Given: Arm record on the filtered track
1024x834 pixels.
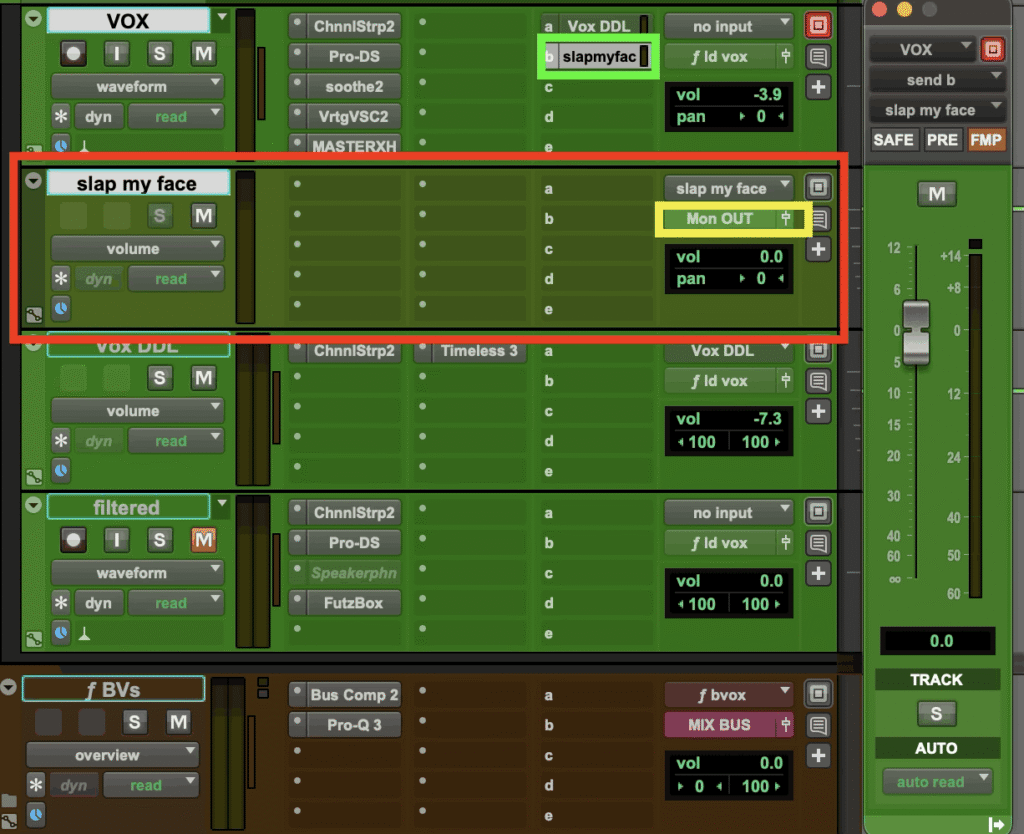Looking at the screenshot, I should tap(73, 539).
